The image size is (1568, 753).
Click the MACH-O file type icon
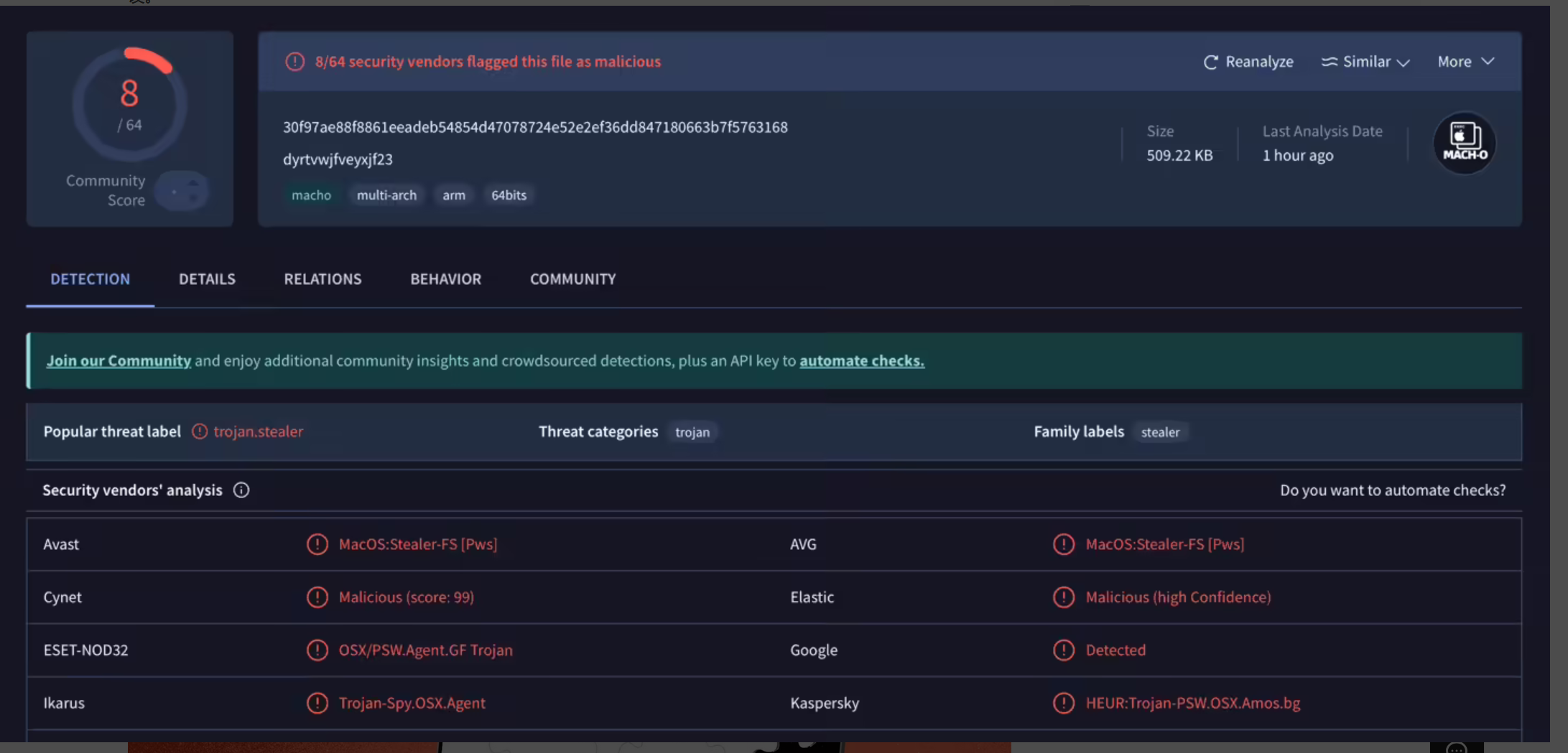coord(1464,143)
